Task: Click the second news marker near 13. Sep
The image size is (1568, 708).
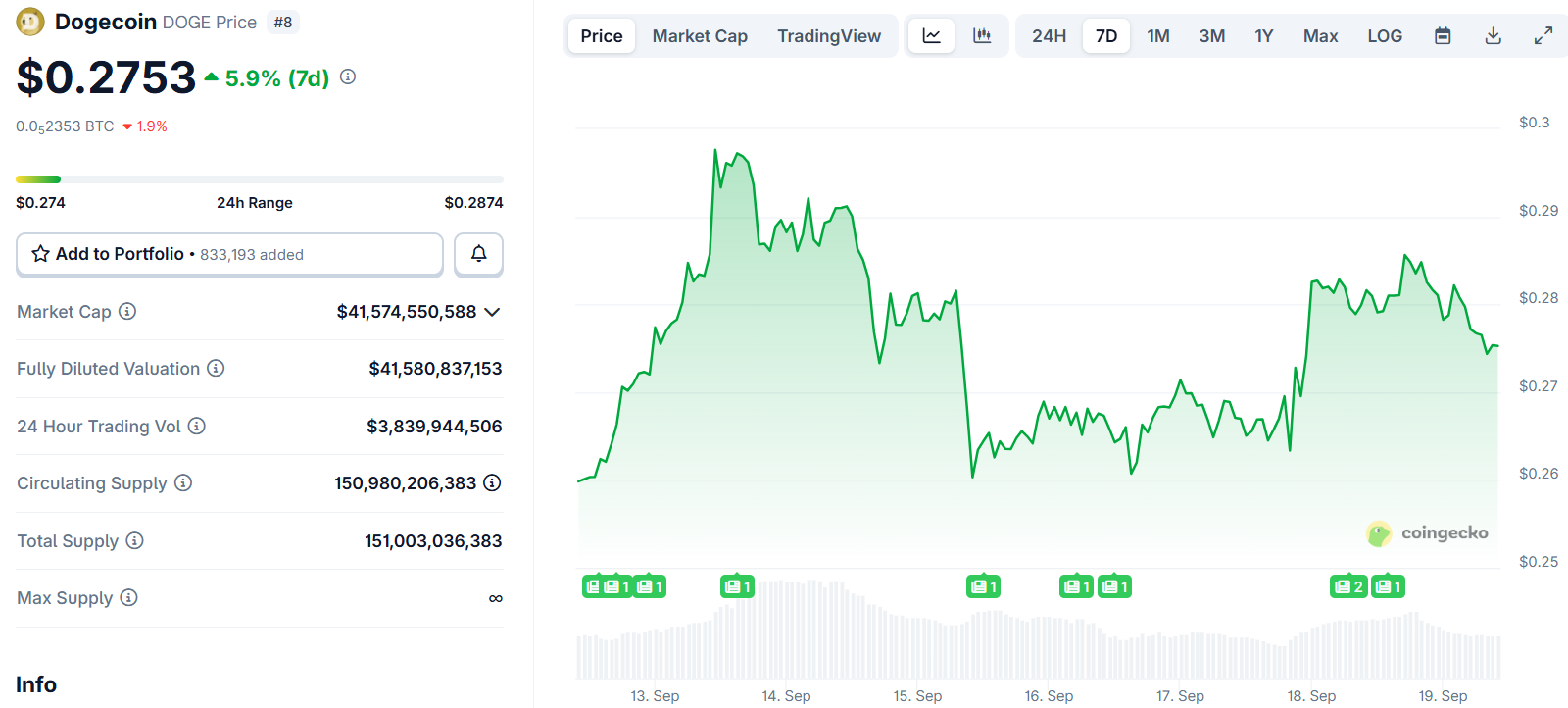Action: tap(616, 586)
